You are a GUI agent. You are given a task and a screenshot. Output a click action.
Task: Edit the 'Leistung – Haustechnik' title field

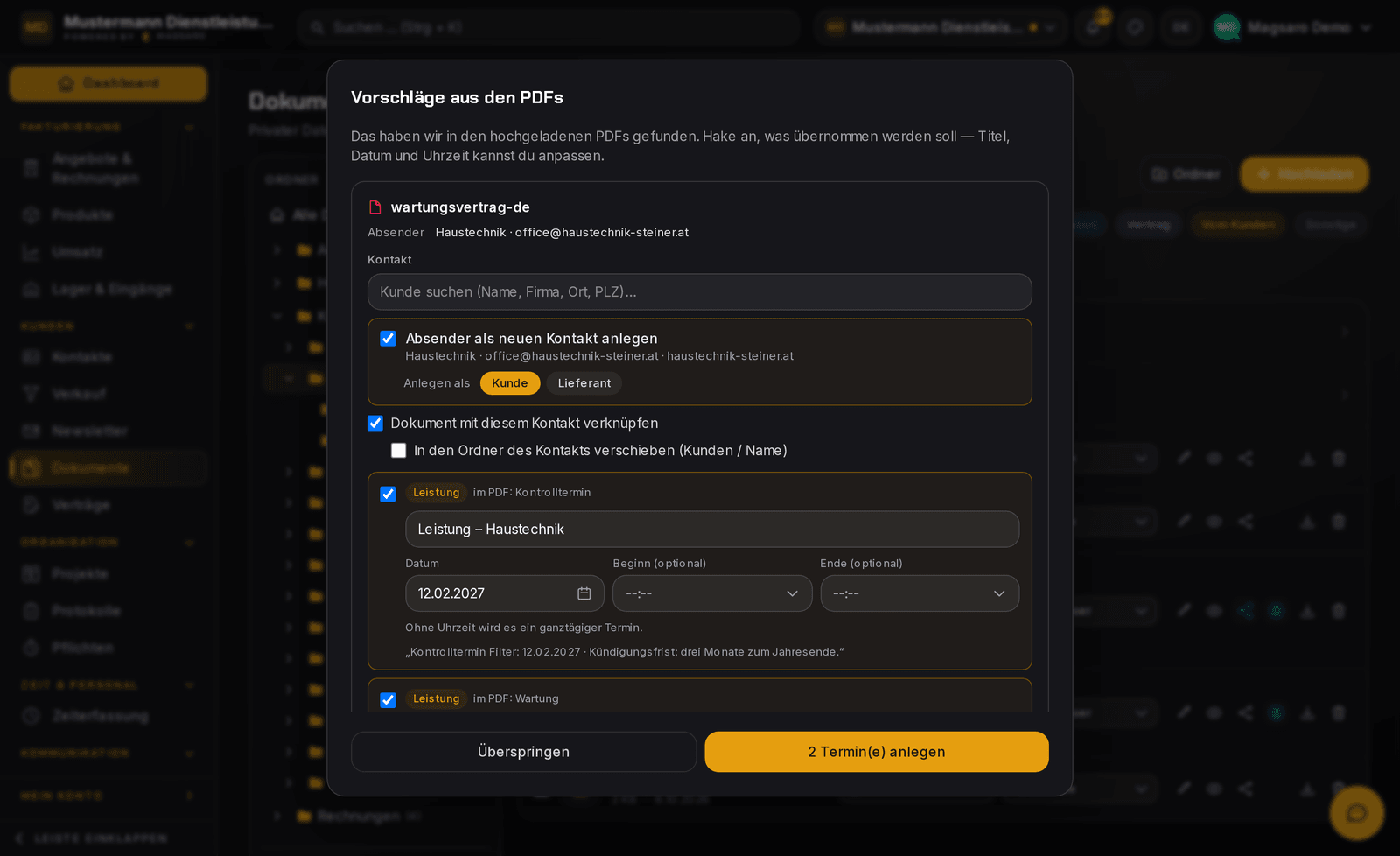(712, 530)
